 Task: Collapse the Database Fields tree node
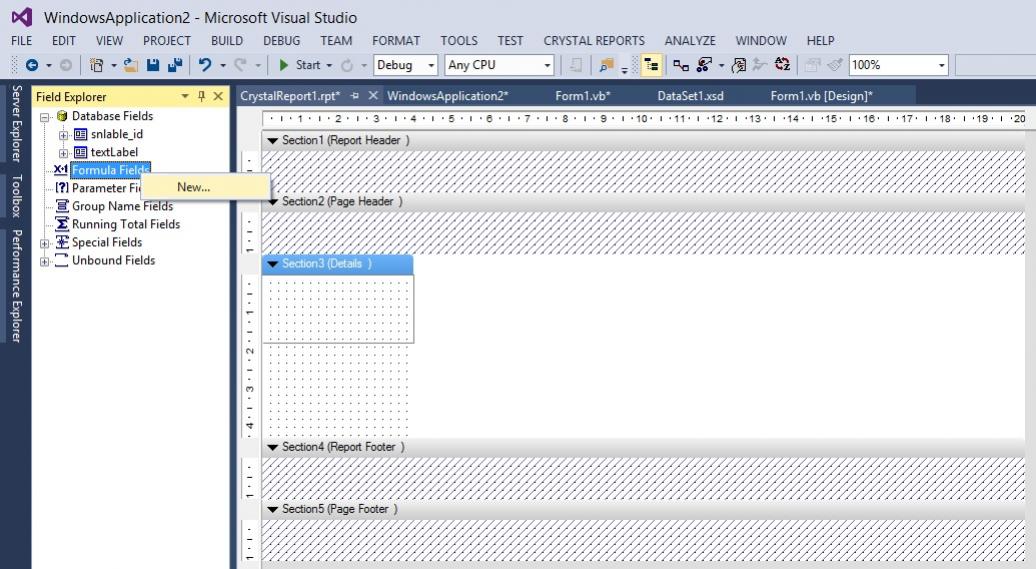pyautogui.click(x=45, y=117)
